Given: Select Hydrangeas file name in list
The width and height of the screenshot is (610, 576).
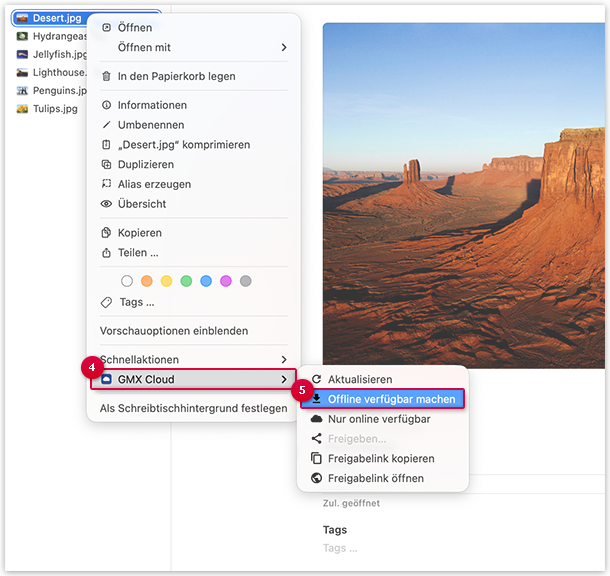Looking at the screenshot, I should (x=60, y=36).
